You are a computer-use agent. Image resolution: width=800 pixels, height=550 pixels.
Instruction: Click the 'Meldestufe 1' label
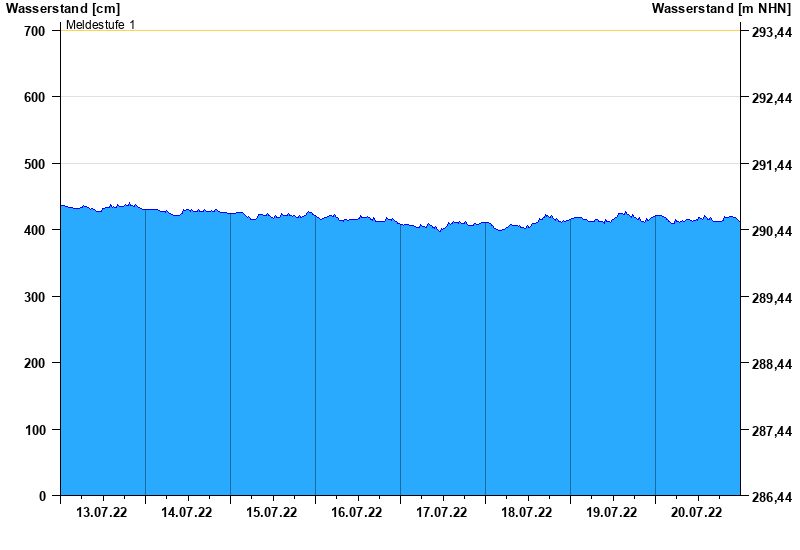[101, 24]
